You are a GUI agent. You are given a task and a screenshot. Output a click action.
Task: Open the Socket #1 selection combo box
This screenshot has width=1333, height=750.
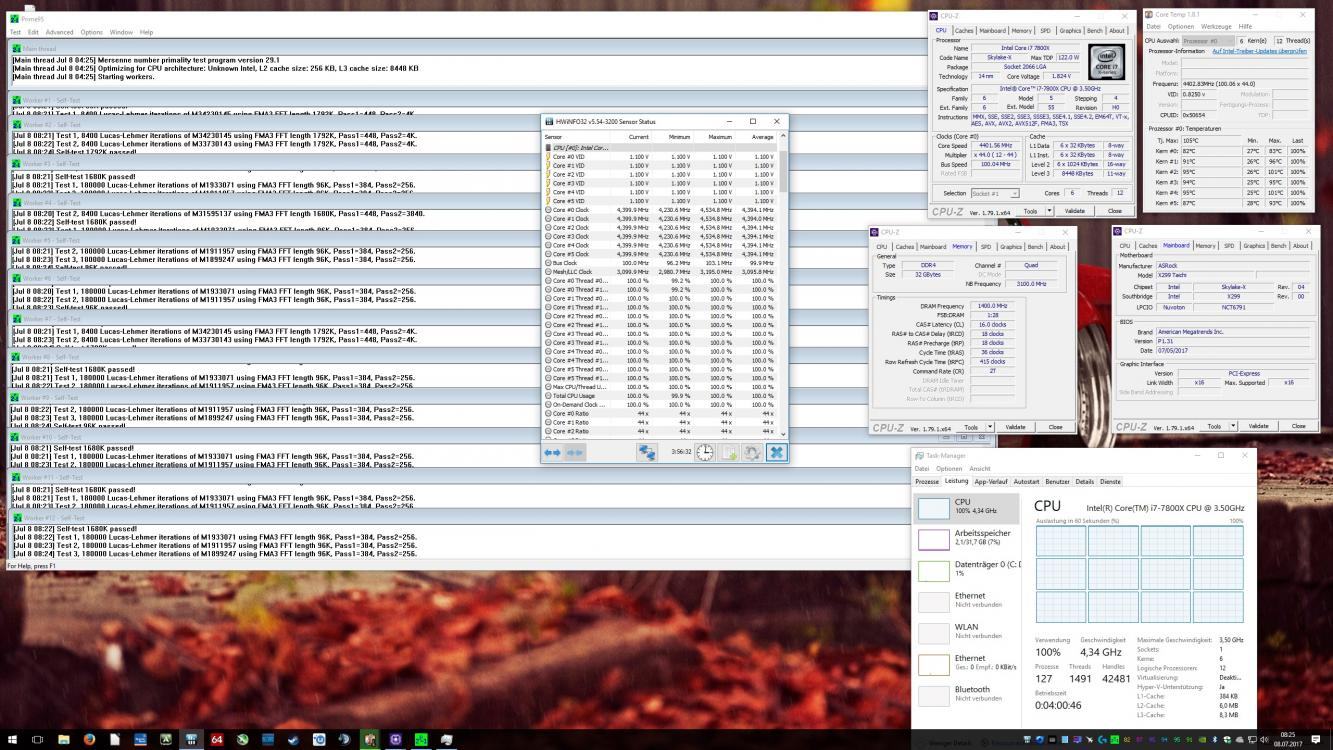coord(994,193)
